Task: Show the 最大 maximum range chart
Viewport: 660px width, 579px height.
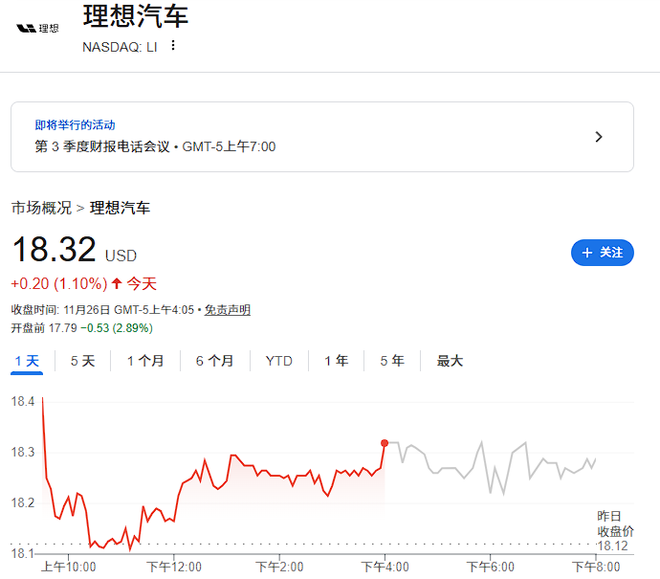Action: (450, 361)
